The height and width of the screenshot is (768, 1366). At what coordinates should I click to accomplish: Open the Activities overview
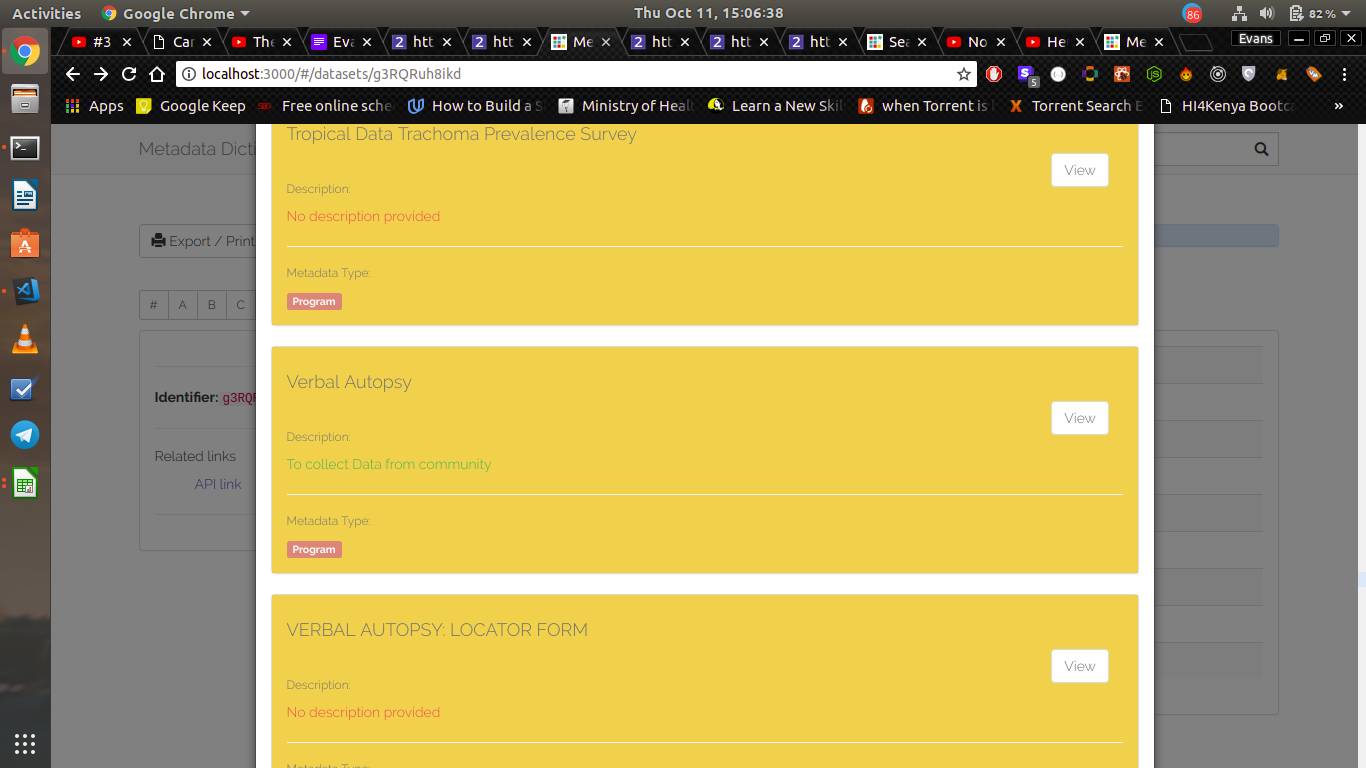pos(46,13)
